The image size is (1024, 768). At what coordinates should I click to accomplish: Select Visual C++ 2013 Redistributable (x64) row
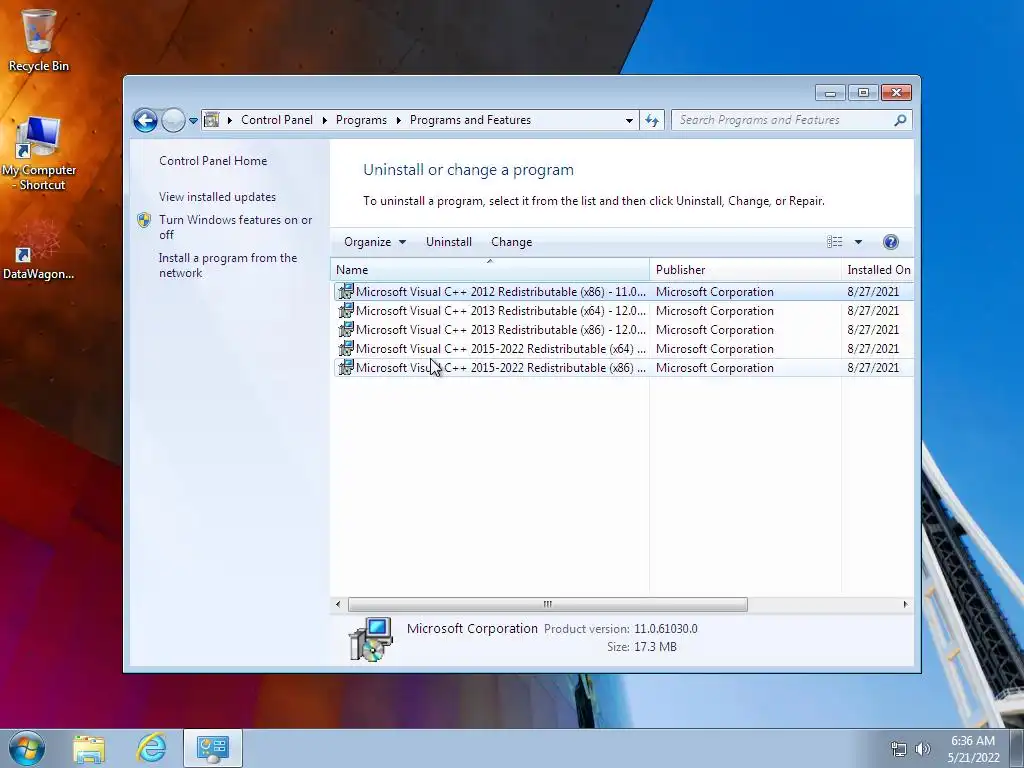point(623,311)
